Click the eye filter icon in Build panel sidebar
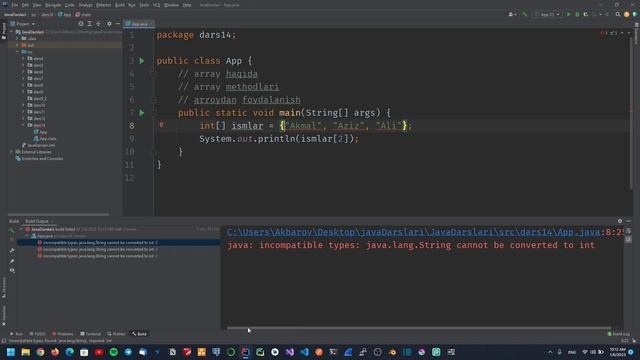Viewport: 640px width, 360px height. point(12,271)
